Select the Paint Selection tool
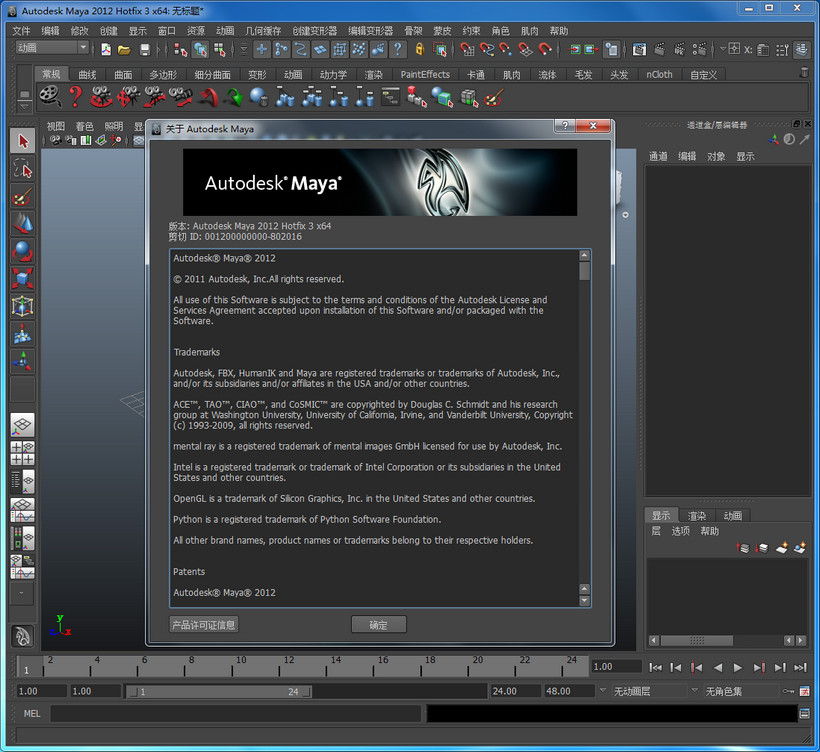This screenshot has height=752, width=820. [22, 197]
